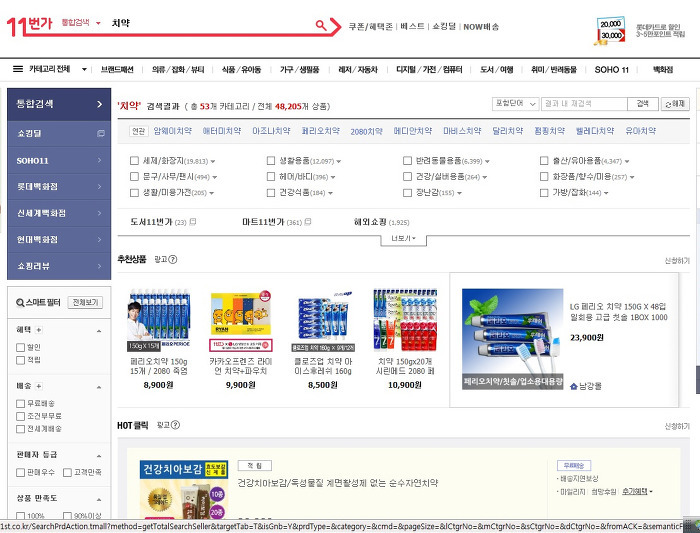Check the 생활용품 category checkbox
The image size is (700, 533).
coord(271,161)
